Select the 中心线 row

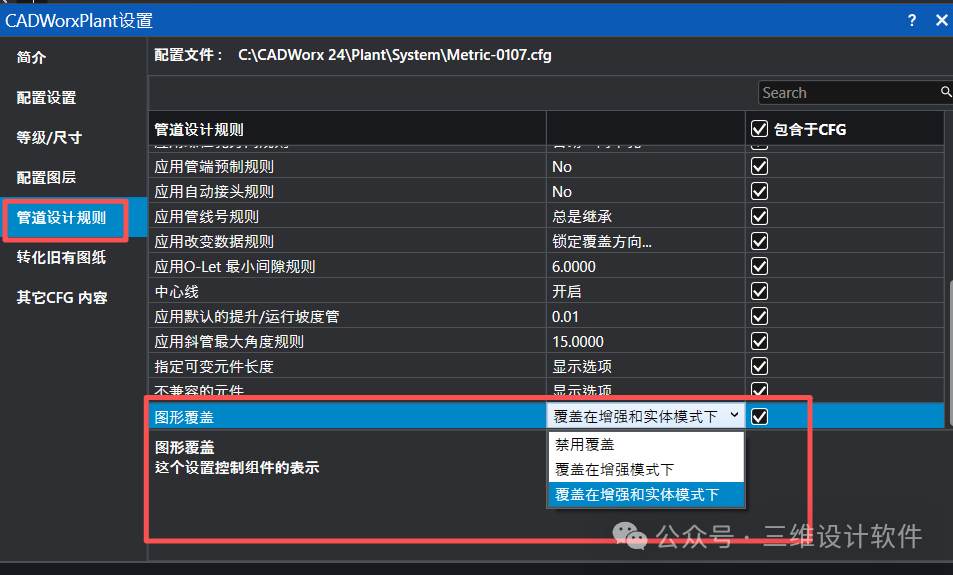[348, 291]
